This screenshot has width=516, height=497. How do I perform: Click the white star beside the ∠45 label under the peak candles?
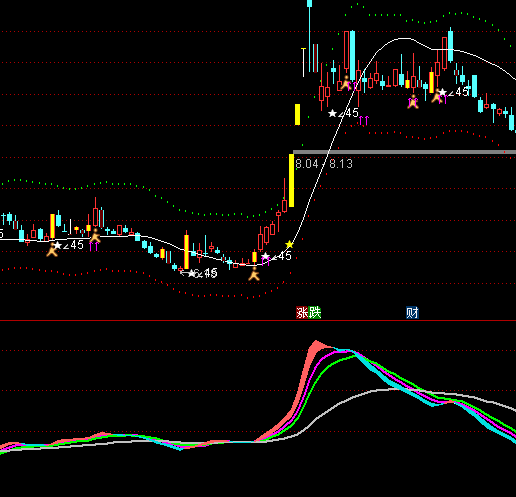tap(332, 113)
